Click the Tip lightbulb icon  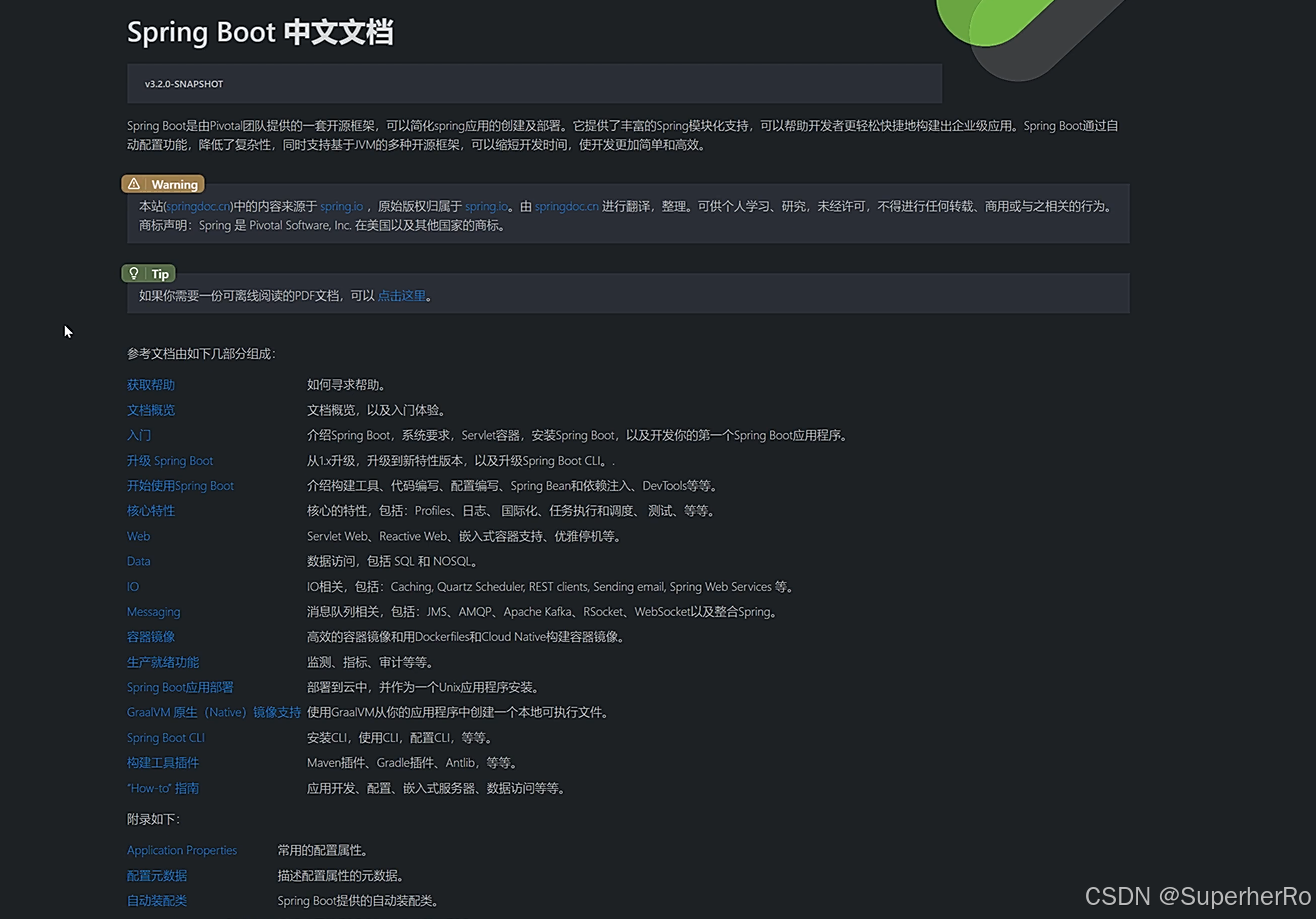pos(134,273)
